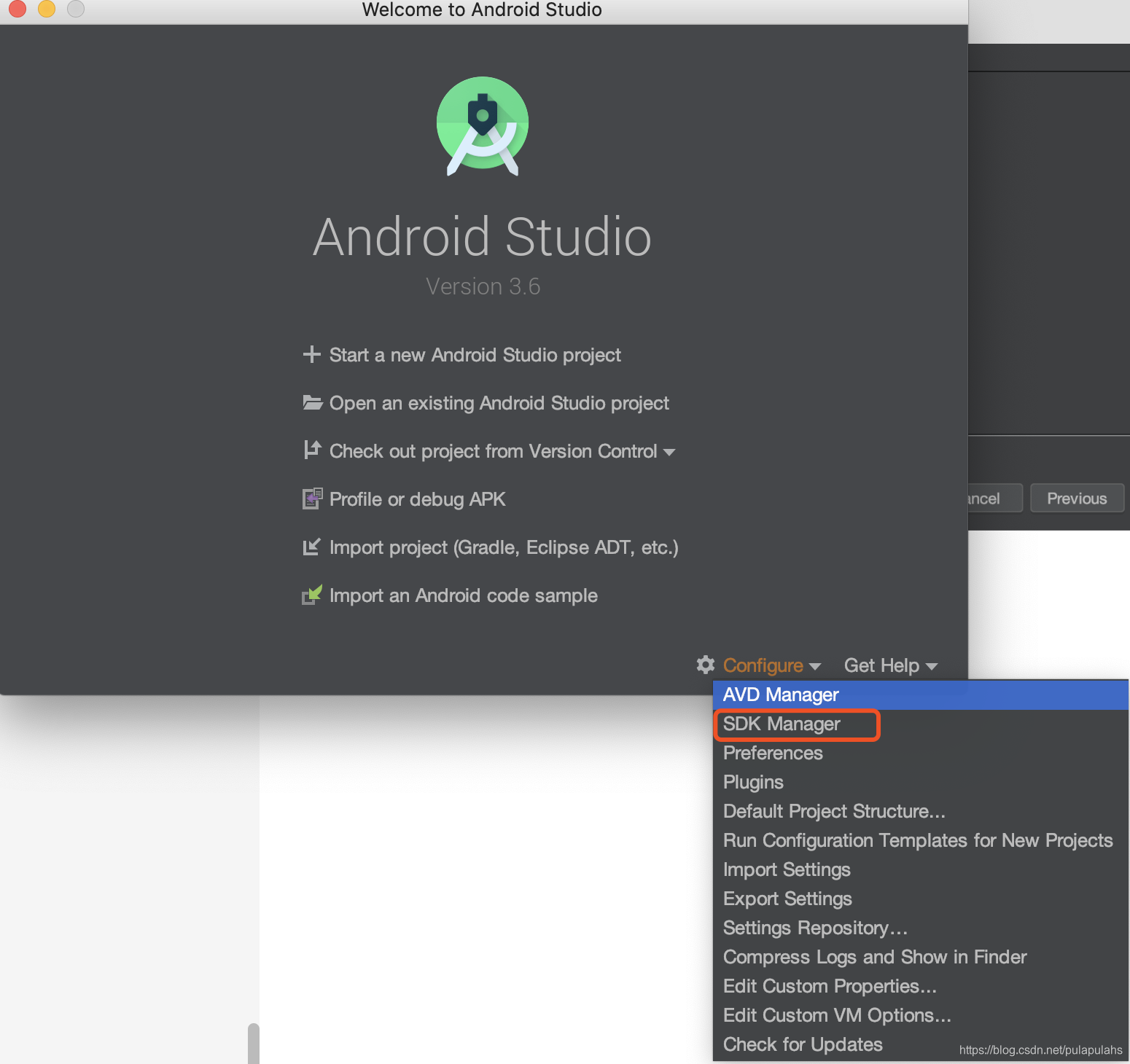Screen dimensions: 1130x1064
Task: Select Default Project Structure... menu item
Action: [x=921, y=811]
